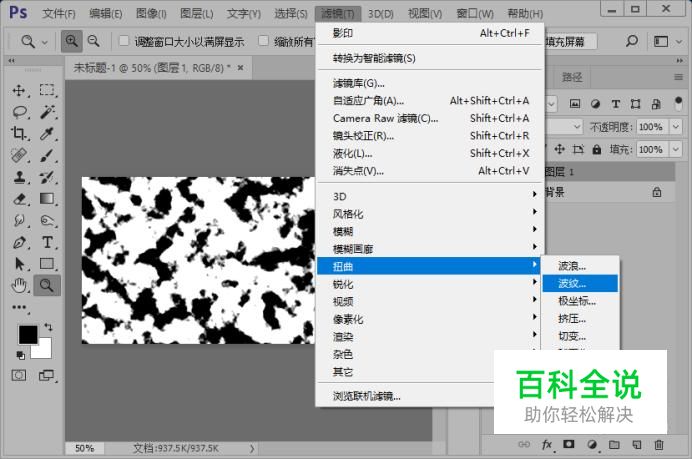Image resolution: width=692 pixels, height=459 pixels.
Task: Toggle adjustment layer filter icon
Action: (595, 104)
